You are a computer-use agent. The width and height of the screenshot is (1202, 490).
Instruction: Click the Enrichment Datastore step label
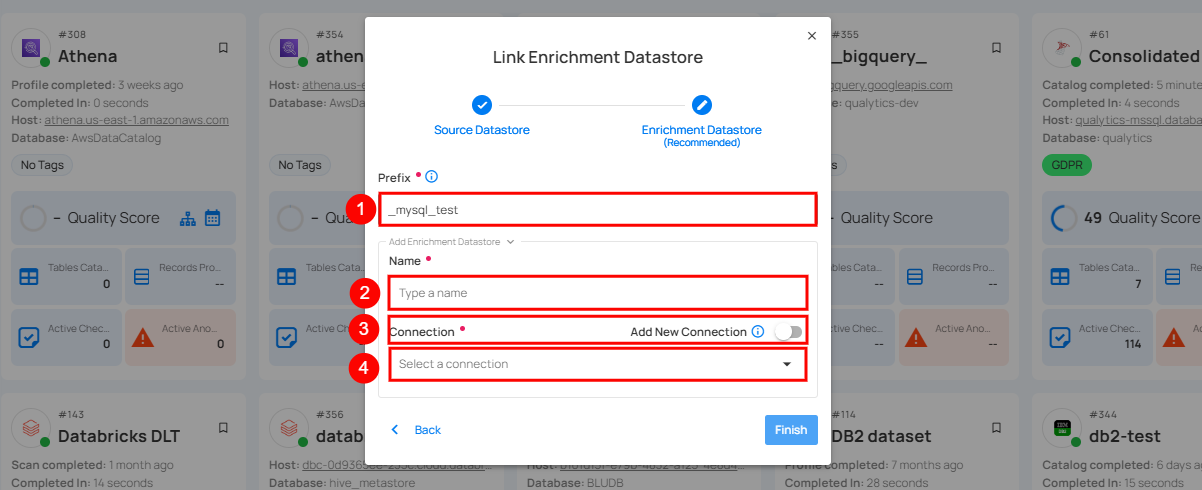[702, 130]
